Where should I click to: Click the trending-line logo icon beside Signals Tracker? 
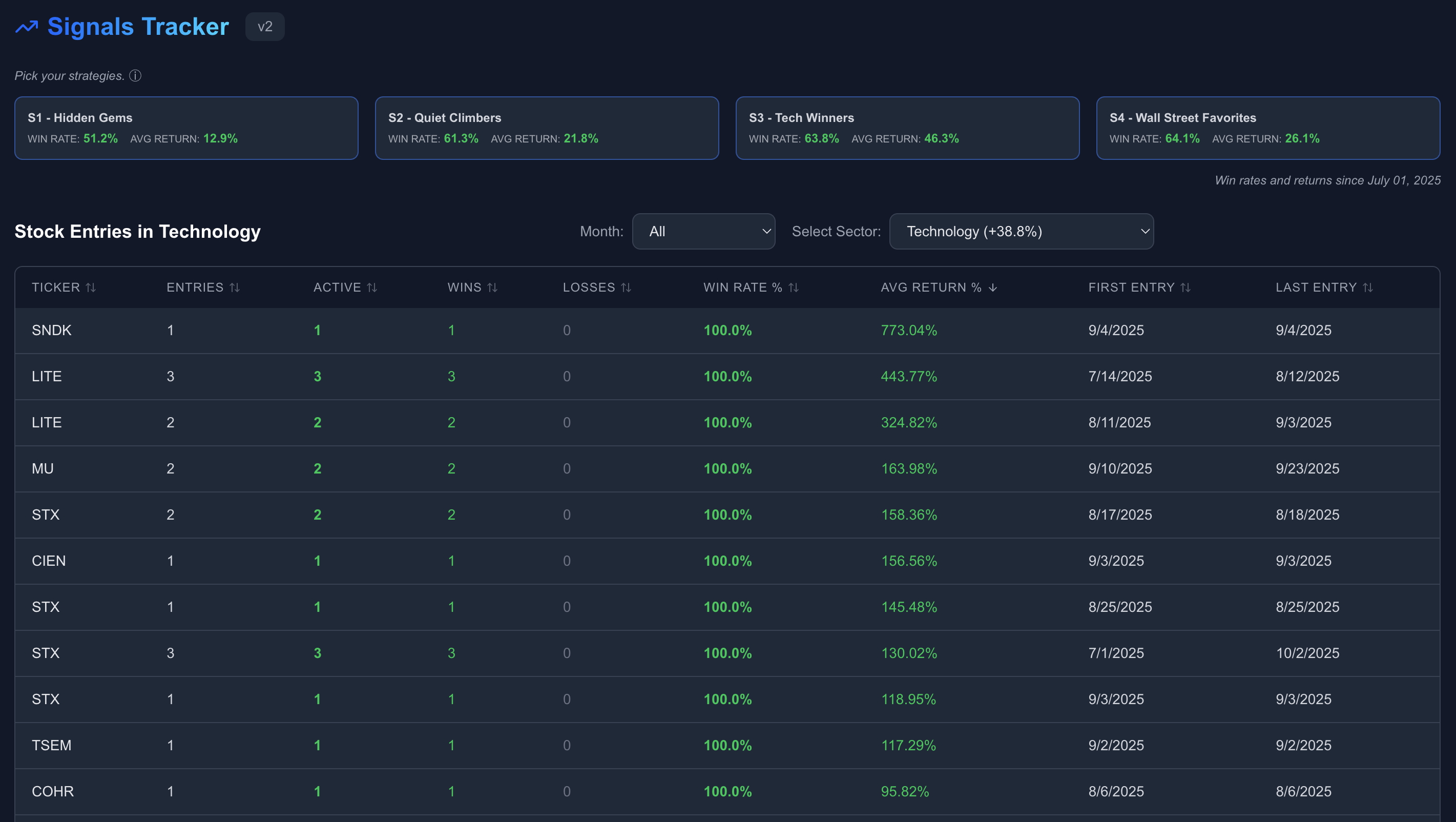(x=27, y=26)
